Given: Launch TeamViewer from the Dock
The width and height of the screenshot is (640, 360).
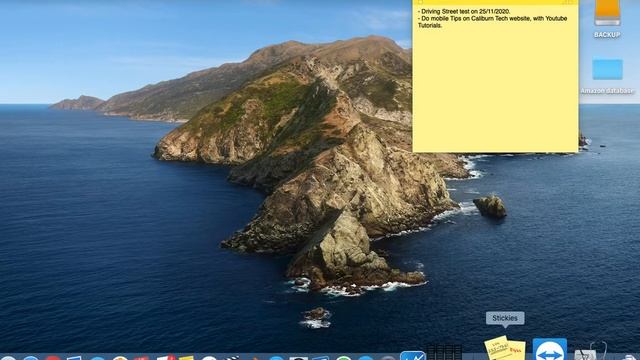Looking at the screenshot, I should coord(549,349).
